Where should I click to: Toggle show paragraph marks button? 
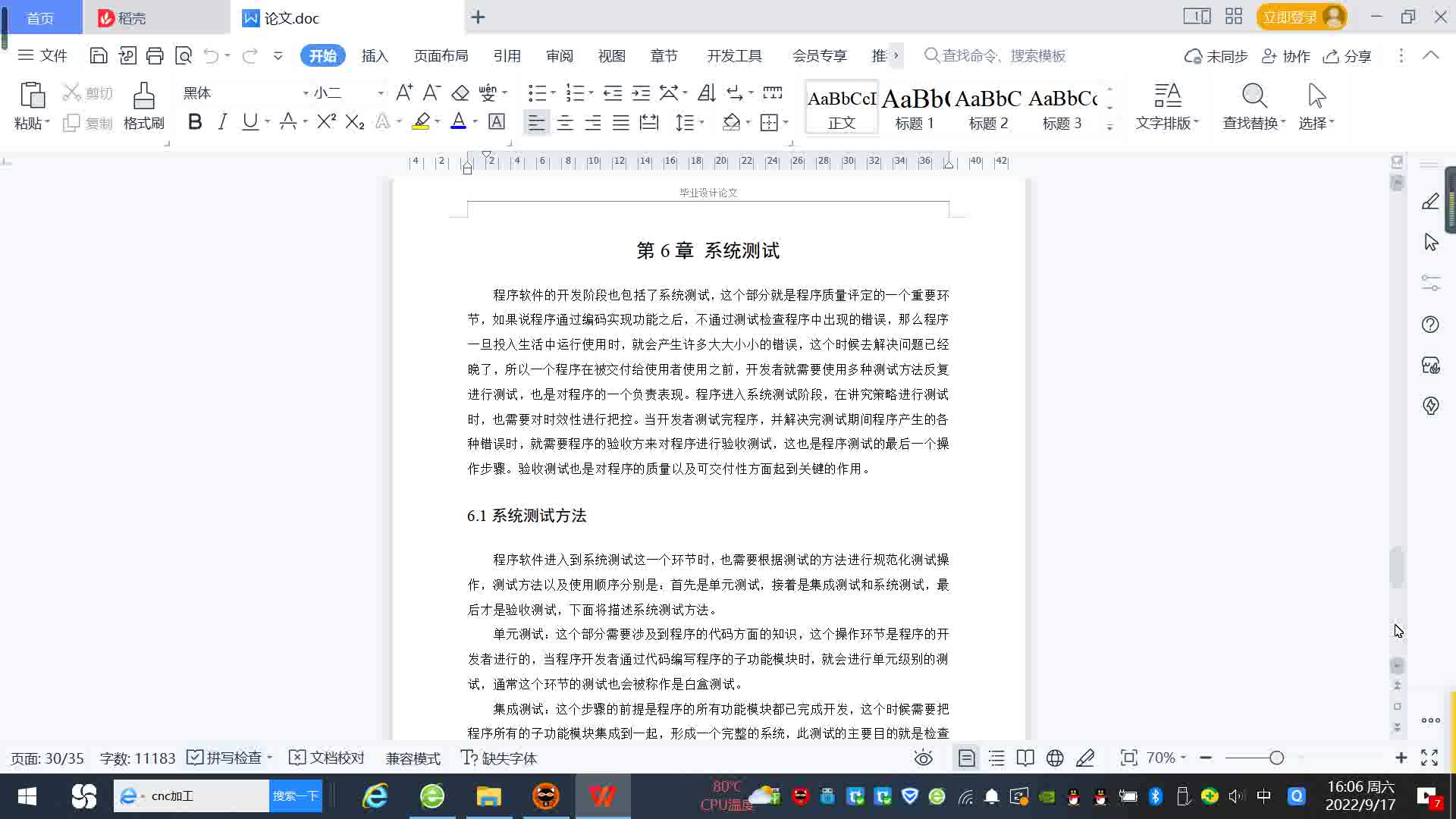point(735,93)
